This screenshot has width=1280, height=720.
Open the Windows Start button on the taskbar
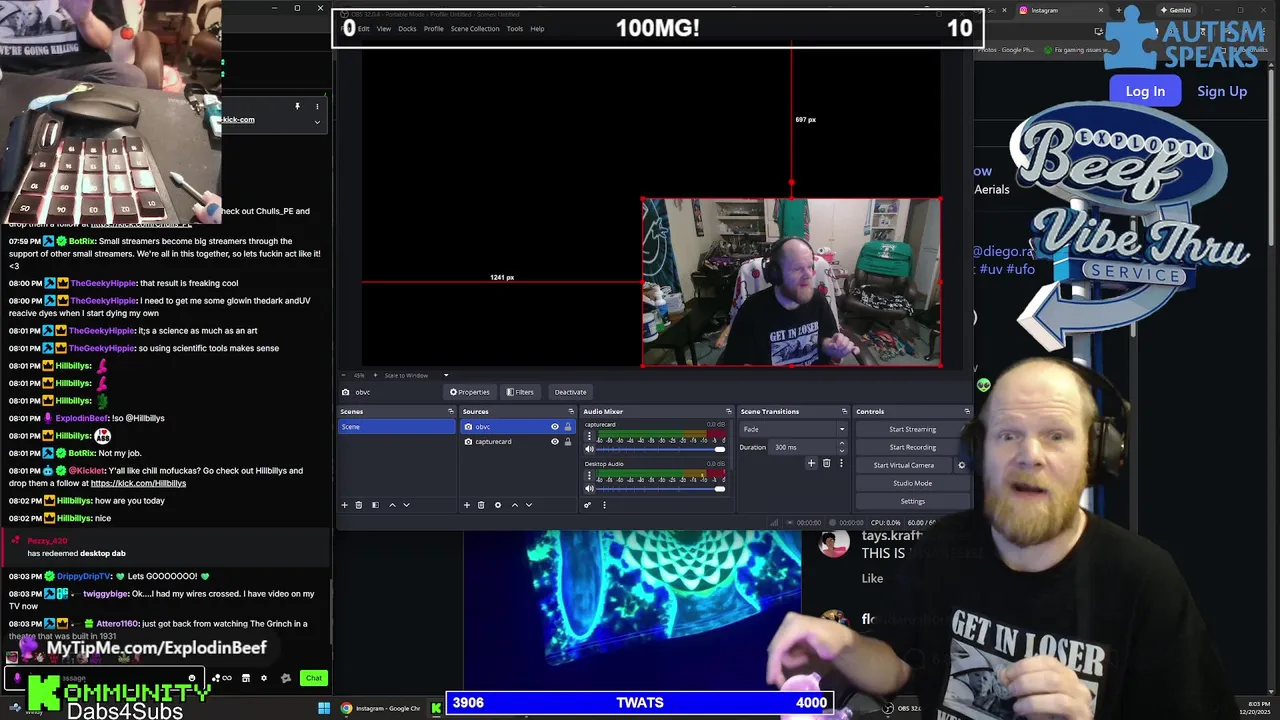coord(324,708)
